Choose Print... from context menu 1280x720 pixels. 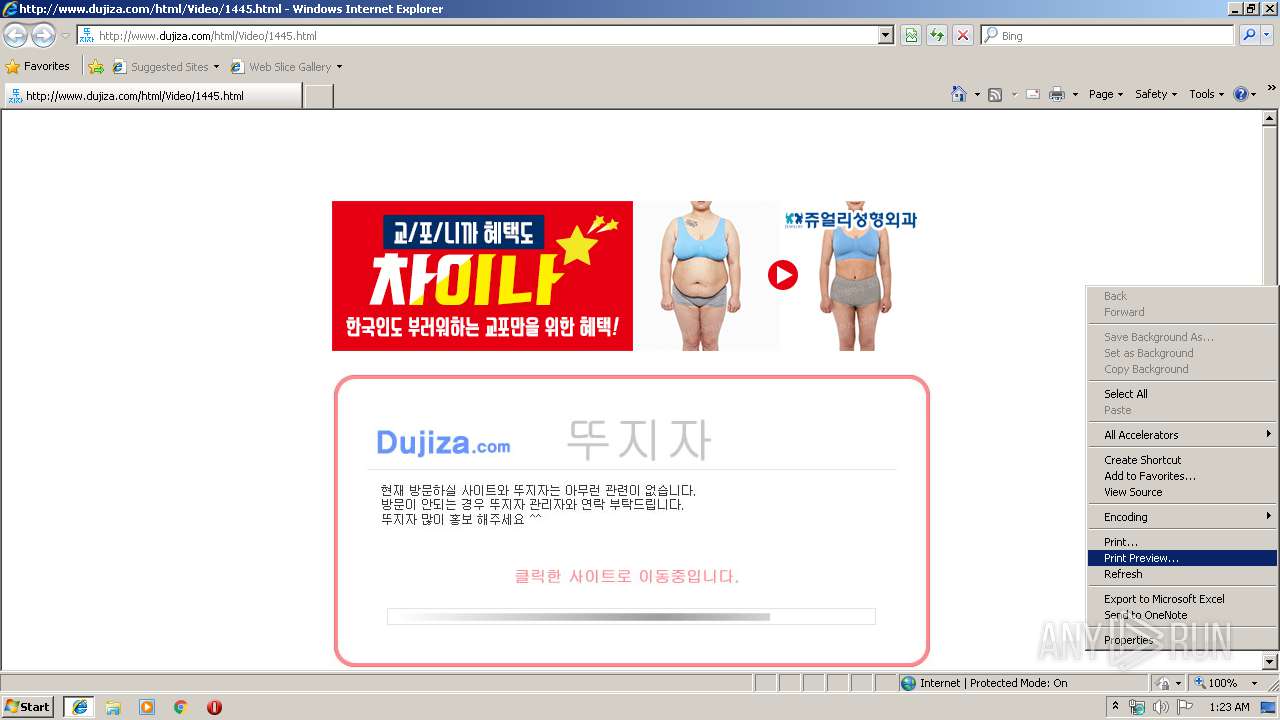pyautogui.click(x=1182, y=542)
